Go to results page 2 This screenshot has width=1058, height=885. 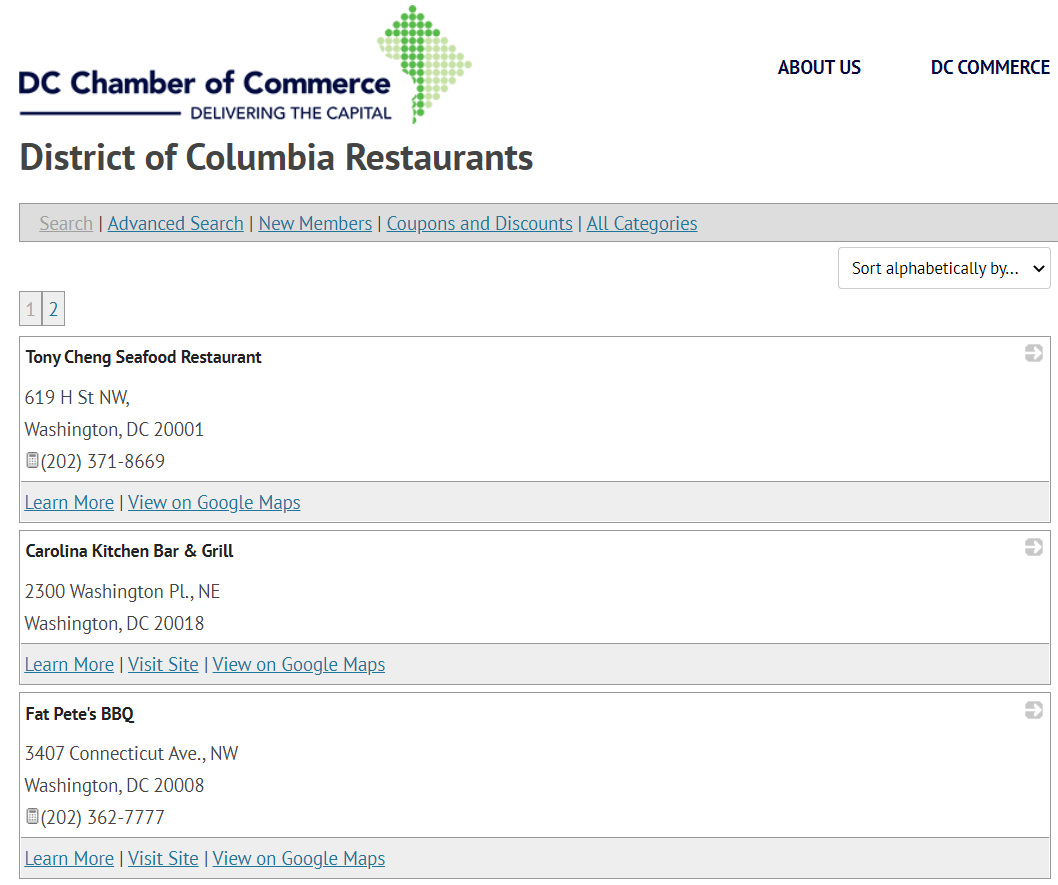click(54, 309)
